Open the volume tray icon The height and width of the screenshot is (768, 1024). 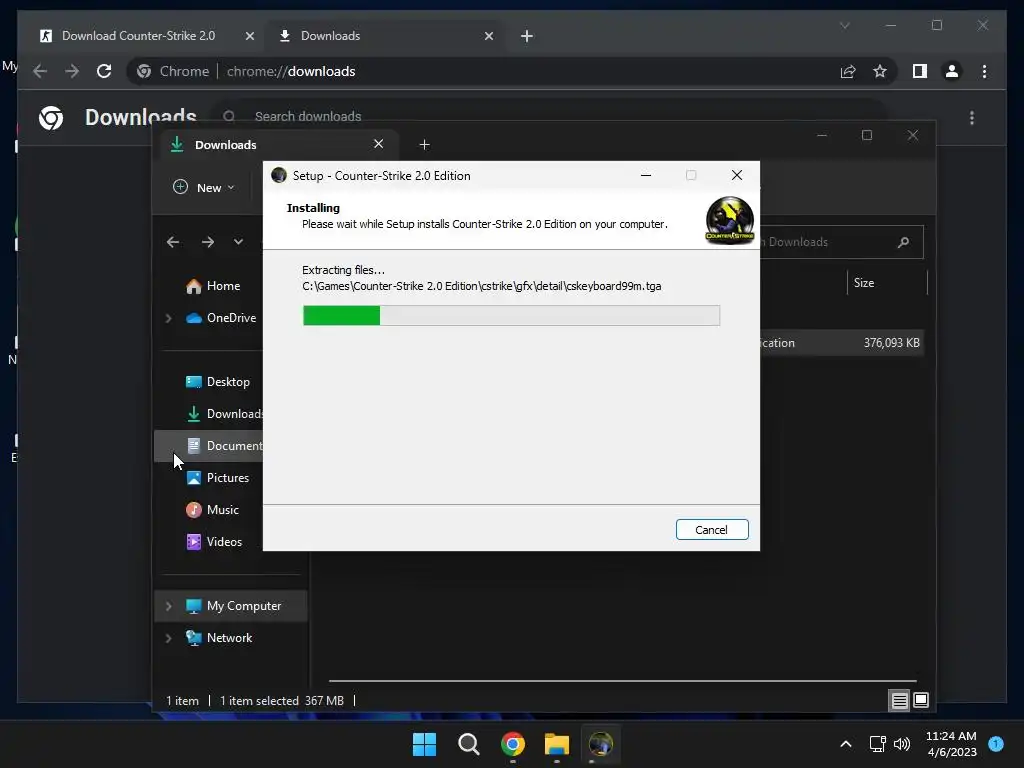point(902,744)
